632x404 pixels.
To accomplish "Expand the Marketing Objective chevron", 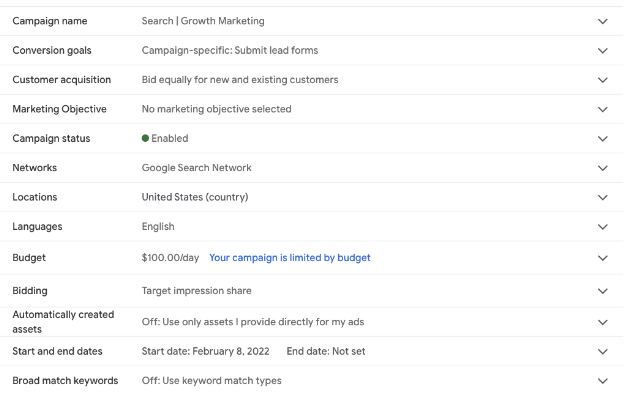I will [602, 109].
